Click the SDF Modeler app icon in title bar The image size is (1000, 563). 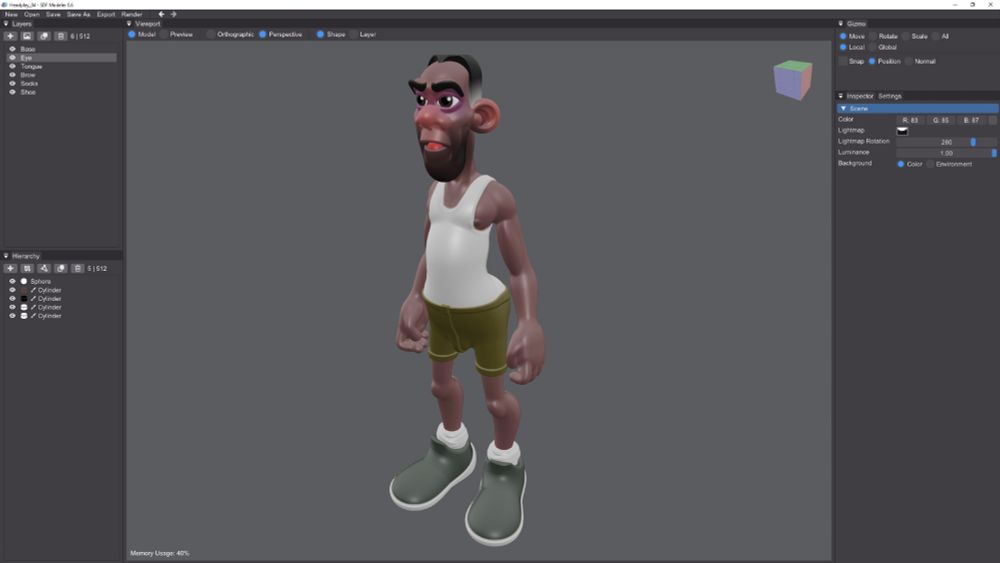click(4, 4)
